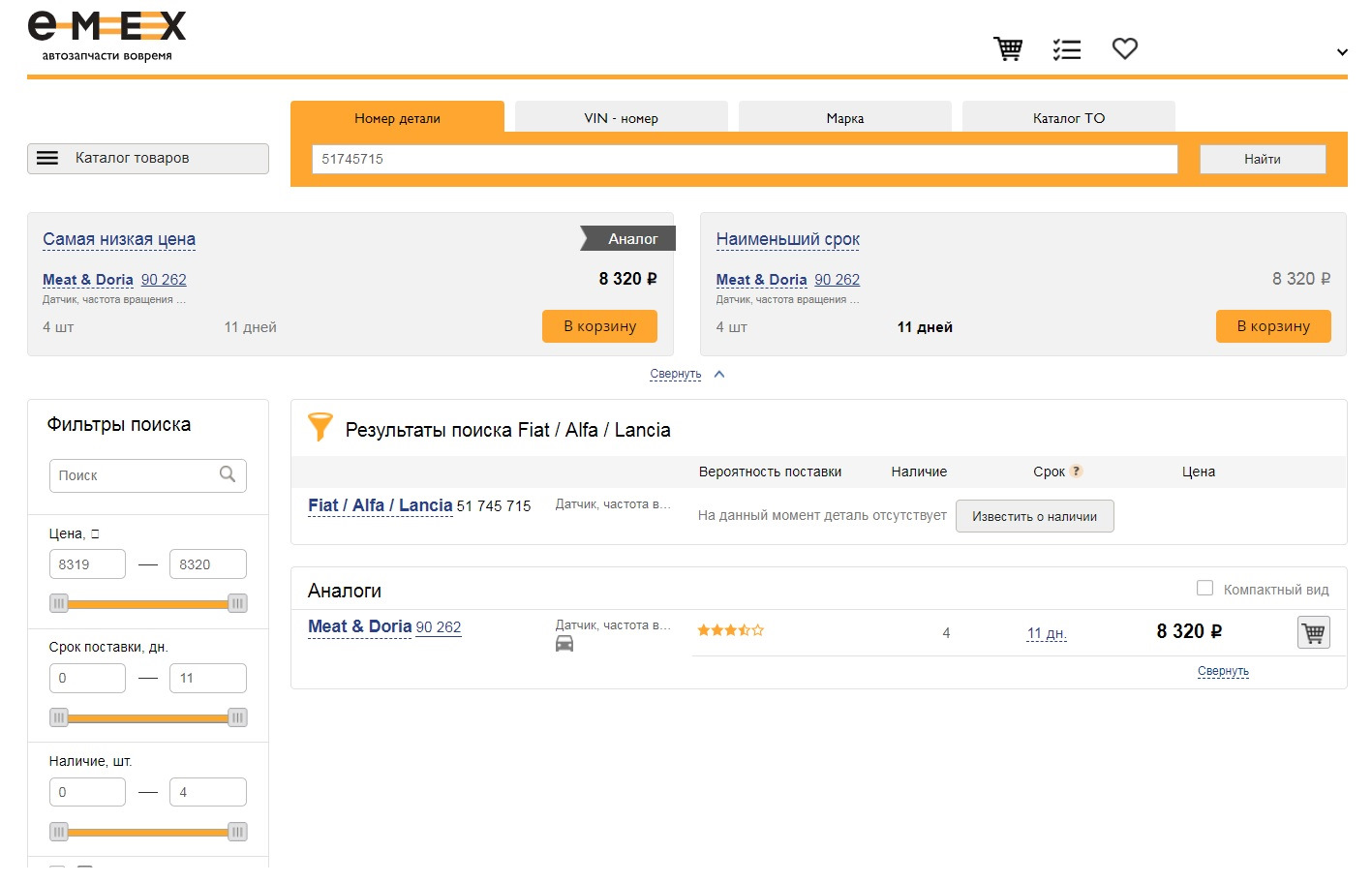Click left handle of Срок поставки slider
1372x883 pixels.
[59, 717]
